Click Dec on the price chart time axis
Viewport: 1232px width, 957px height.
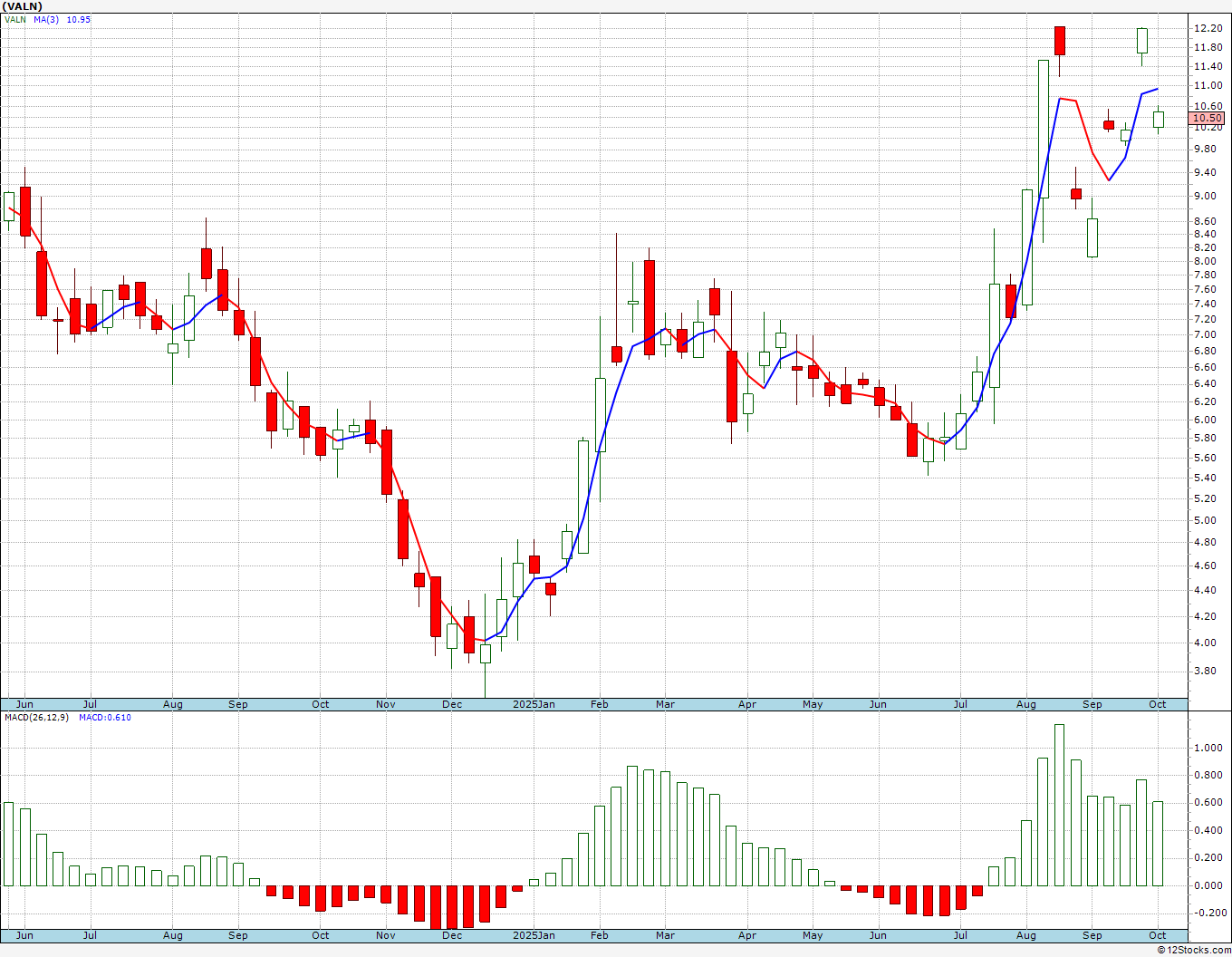452,704
